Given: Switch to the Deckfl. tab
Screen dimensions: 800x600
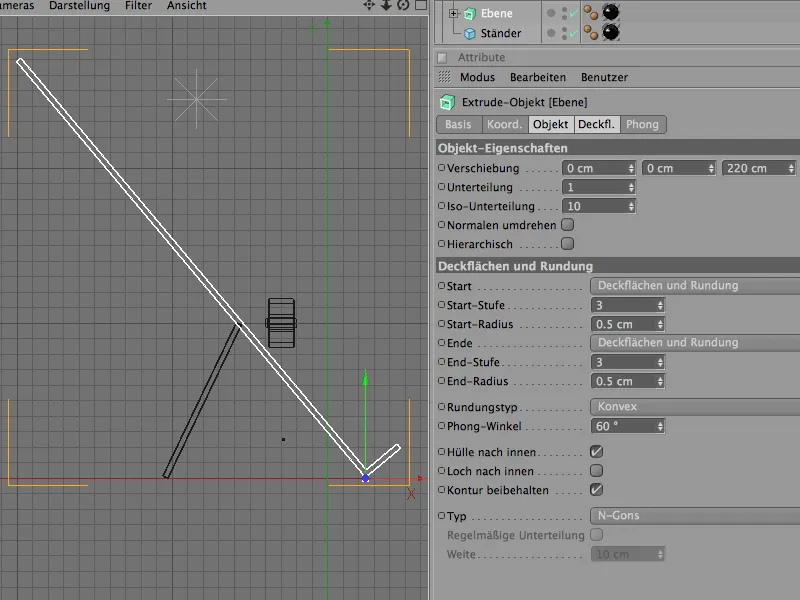Looking at the screenshot, I should (x=596, y=125).
